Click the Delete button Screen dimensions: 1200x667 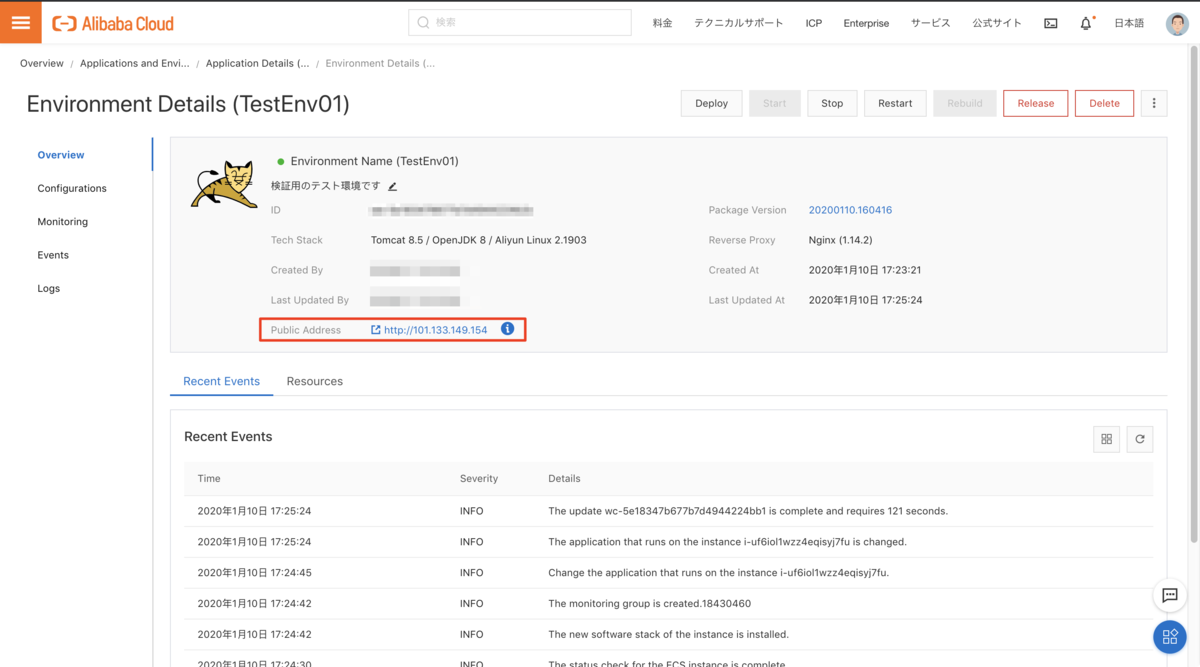(x=1104, y=103)
